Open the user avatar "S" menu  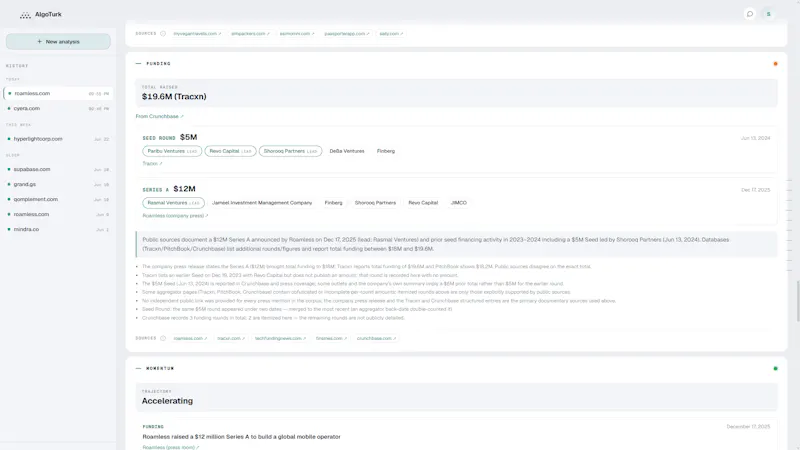768,14
